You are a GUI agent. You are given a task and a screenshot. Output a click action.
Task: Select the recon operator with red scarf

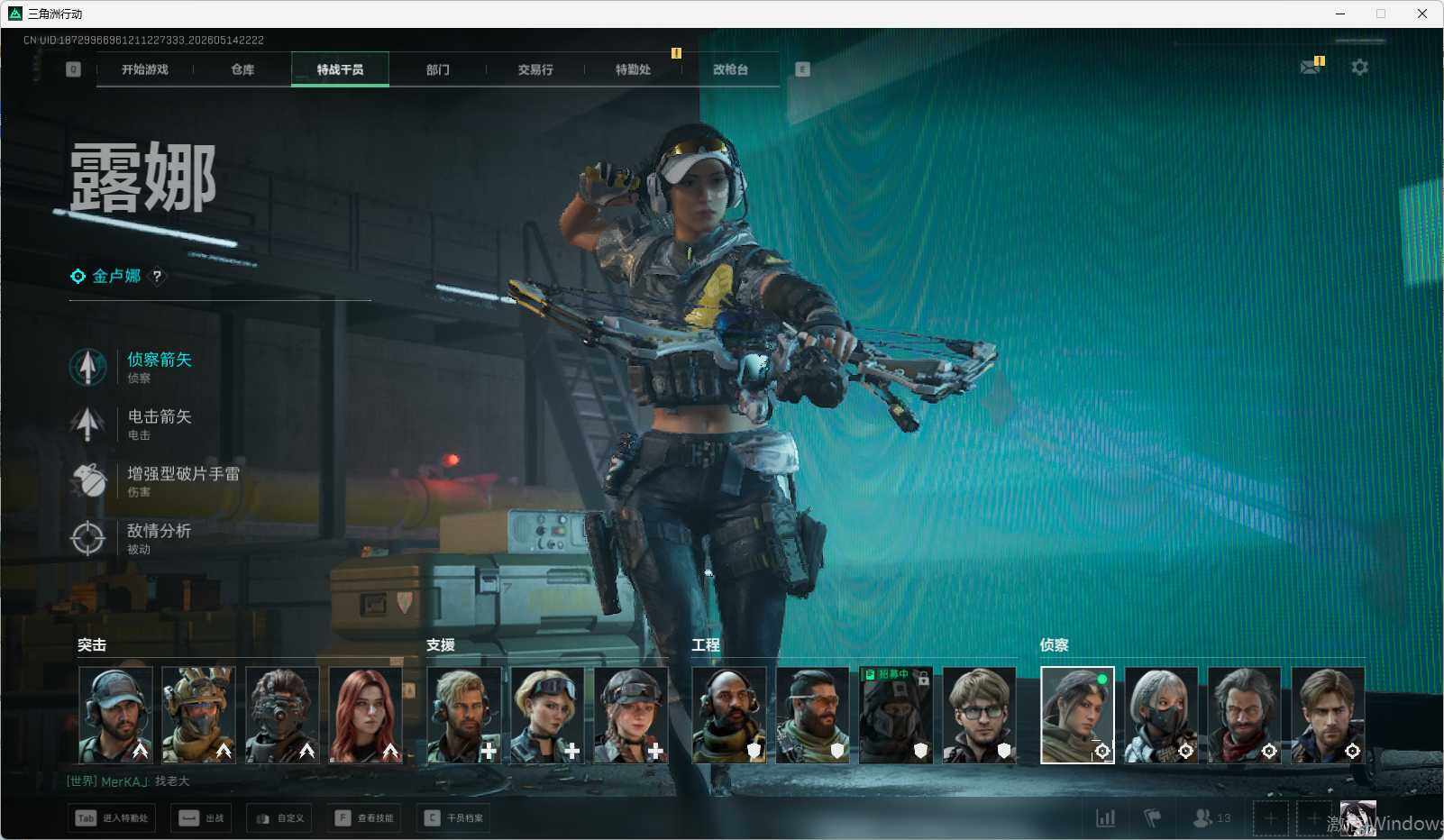1244,715
